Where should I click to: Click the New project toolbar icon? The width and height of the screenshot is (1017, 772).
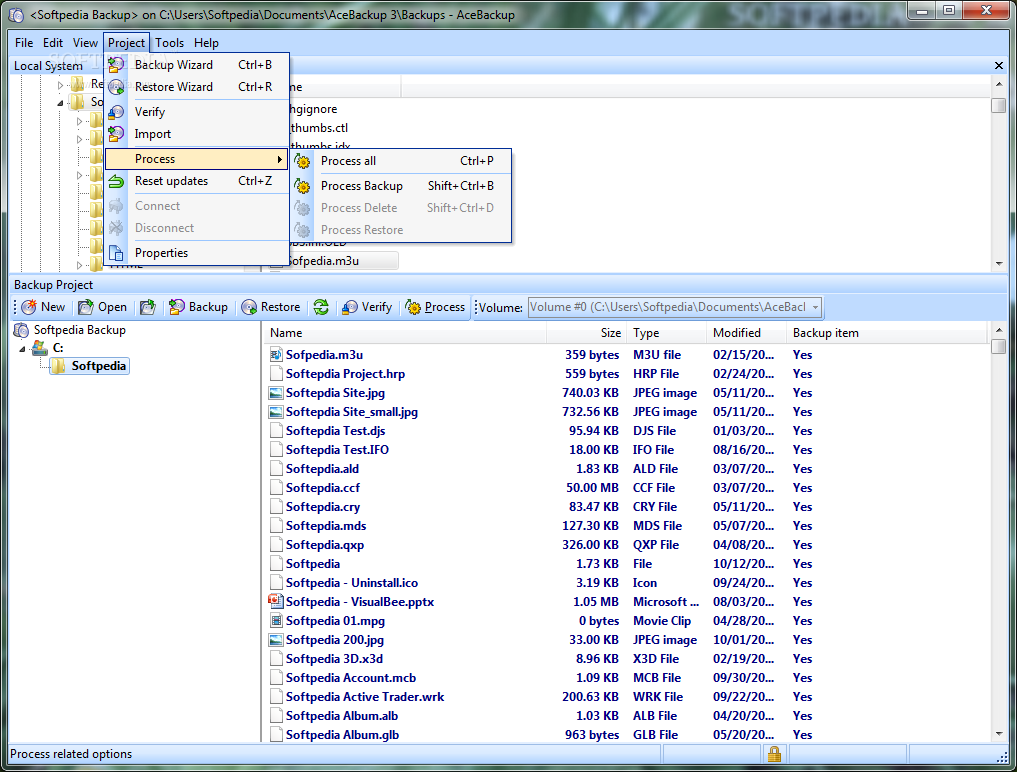(29, 307)
